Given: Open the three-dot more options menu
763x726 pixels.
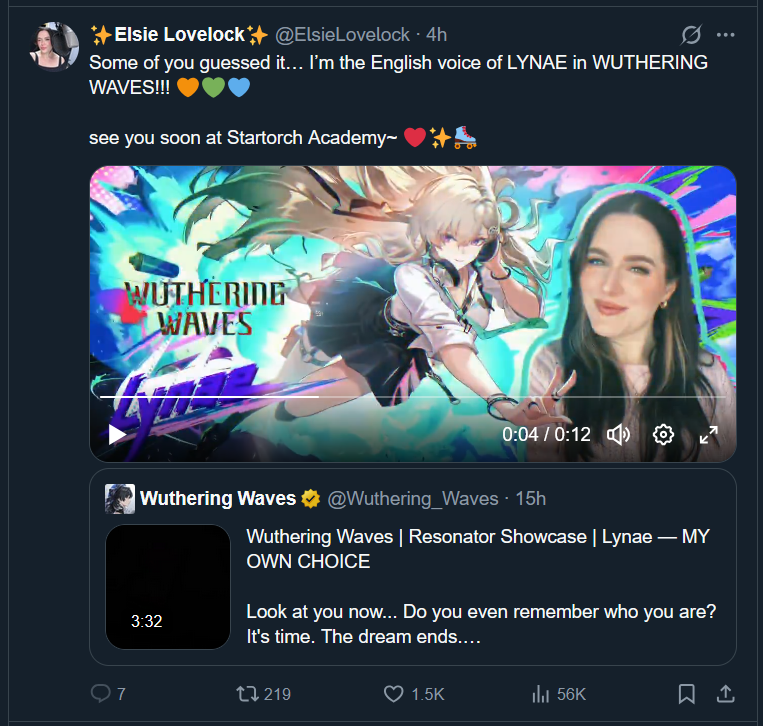Looking at the screenshot, I should (726, 35).
